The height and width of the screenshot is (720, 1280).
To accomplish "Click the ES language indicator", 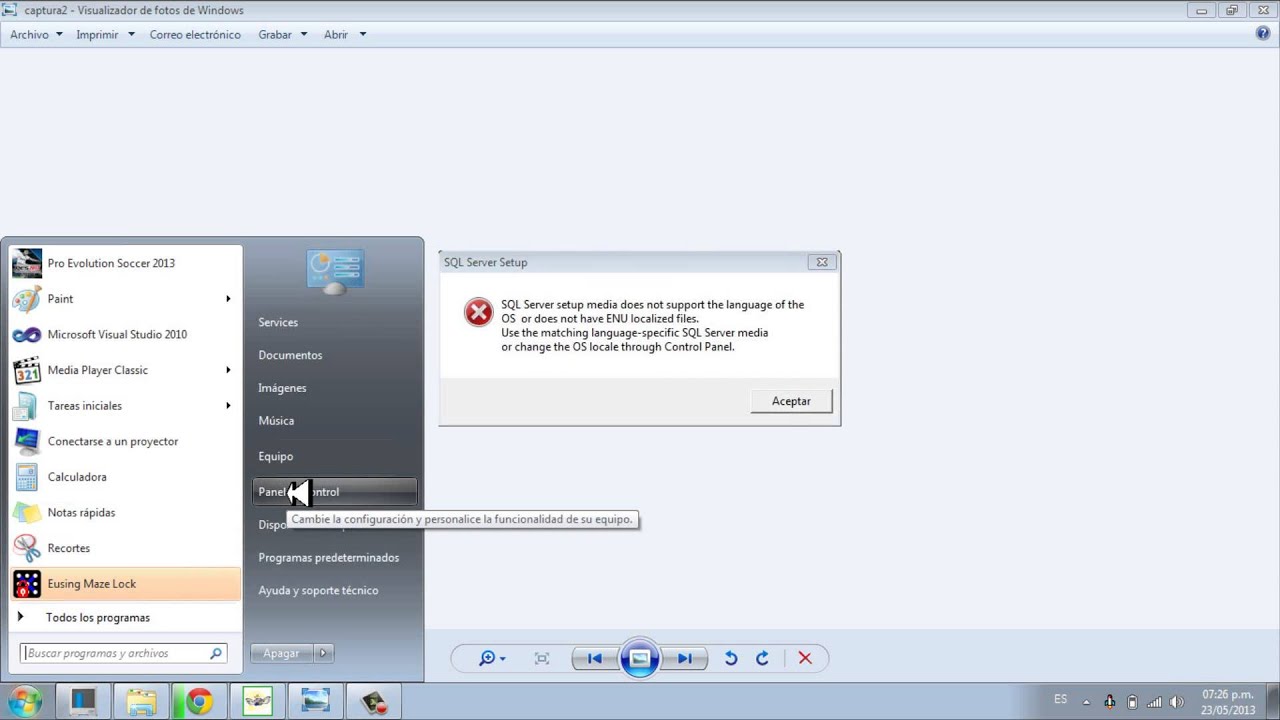I will click(1060, 699).
